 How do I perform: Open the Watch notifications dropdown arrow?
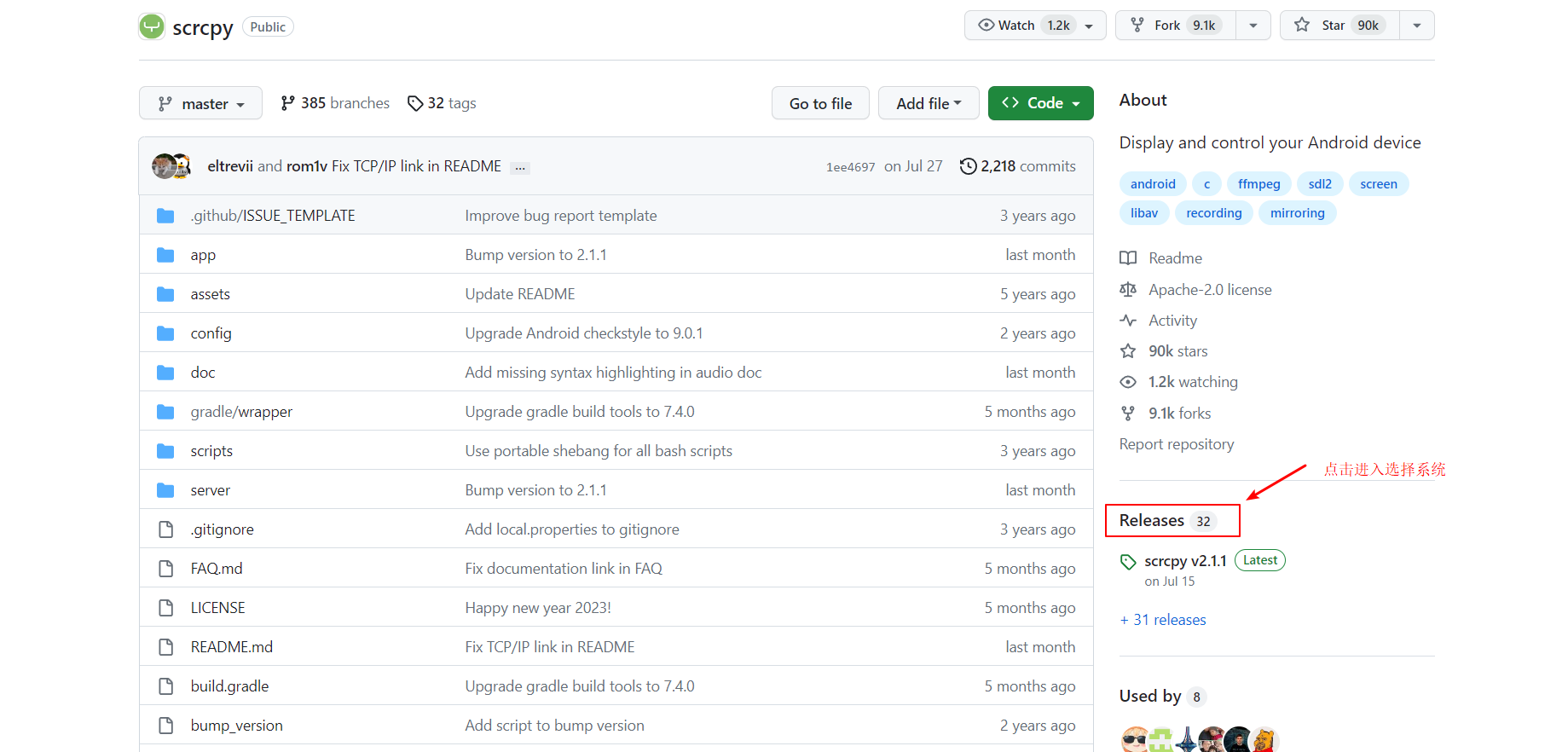pyautogui.click(x=1089, y=26)
